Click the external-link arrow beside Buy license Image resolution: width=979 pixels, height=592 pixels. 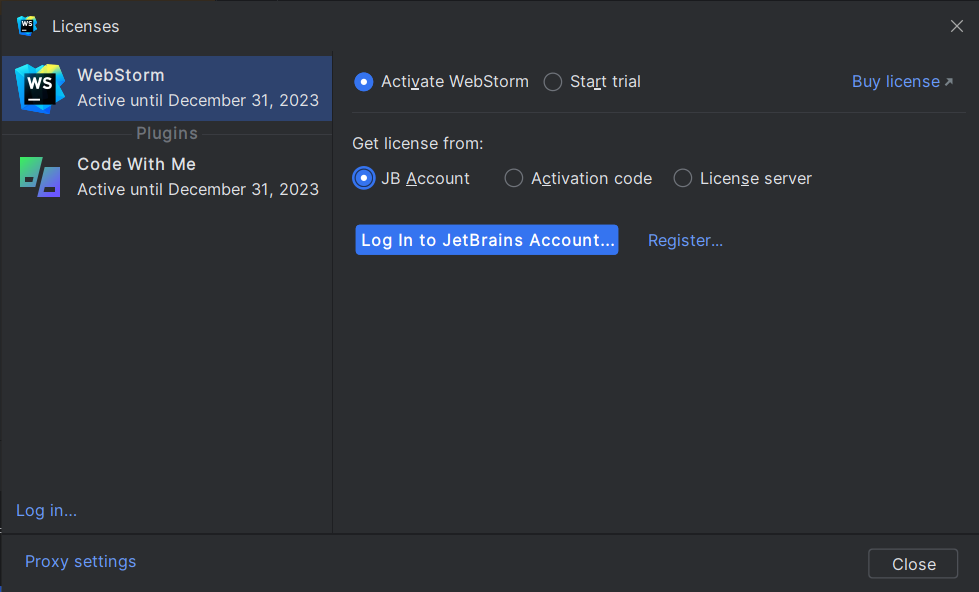tap(949, 82)
